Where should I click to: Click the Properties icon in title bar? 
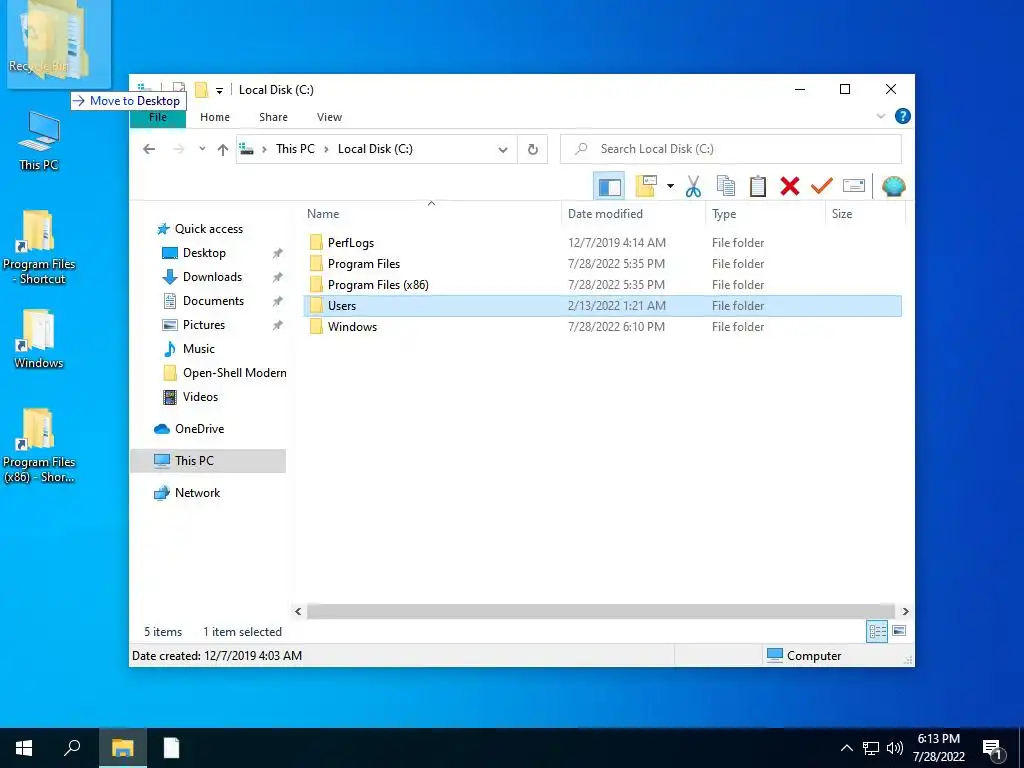(178, 89)
